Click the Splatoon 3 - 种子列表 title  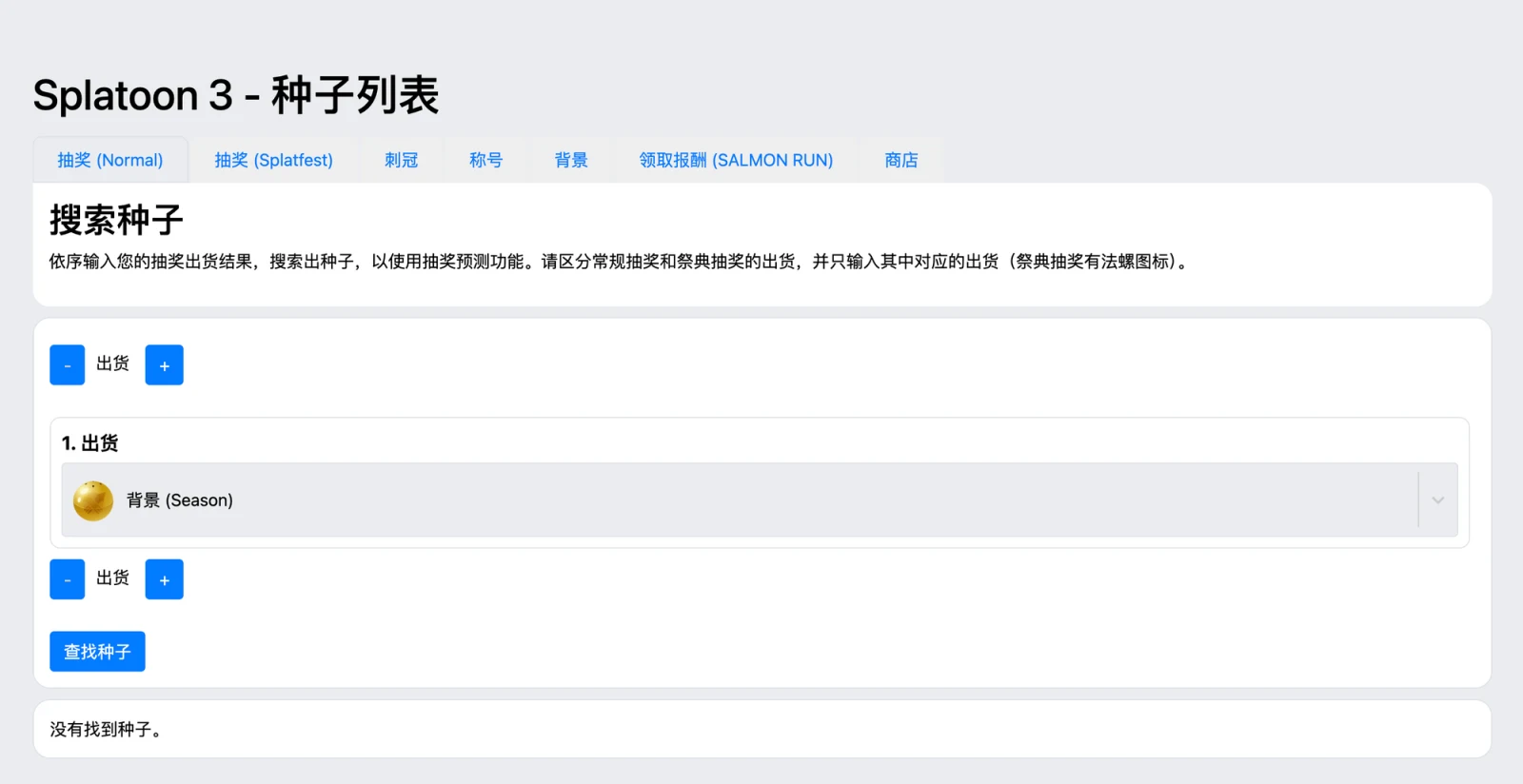(236, 95)
